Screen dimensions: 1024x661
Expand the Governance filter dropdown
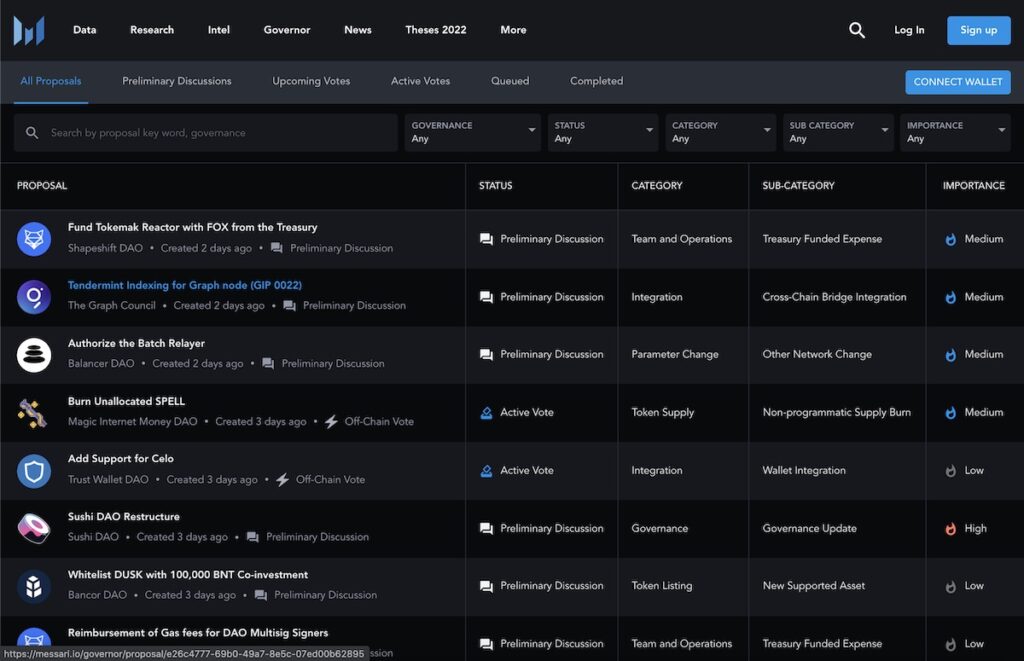472,133
